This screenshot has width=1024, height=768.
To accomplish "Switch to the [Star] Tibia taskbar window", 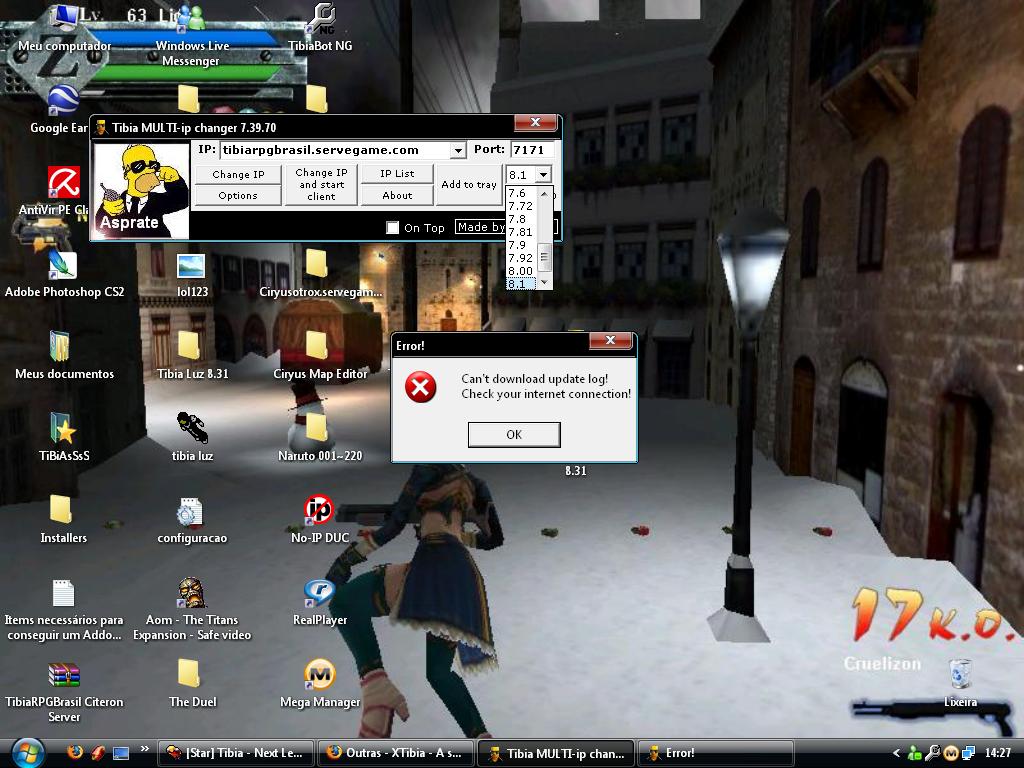I will tap(236, 754).
